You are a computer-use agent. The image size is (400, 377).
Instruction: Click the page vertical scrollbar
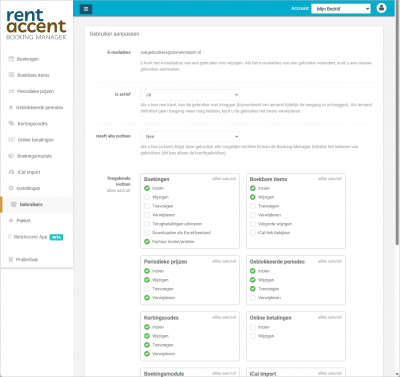pos(397,123)
